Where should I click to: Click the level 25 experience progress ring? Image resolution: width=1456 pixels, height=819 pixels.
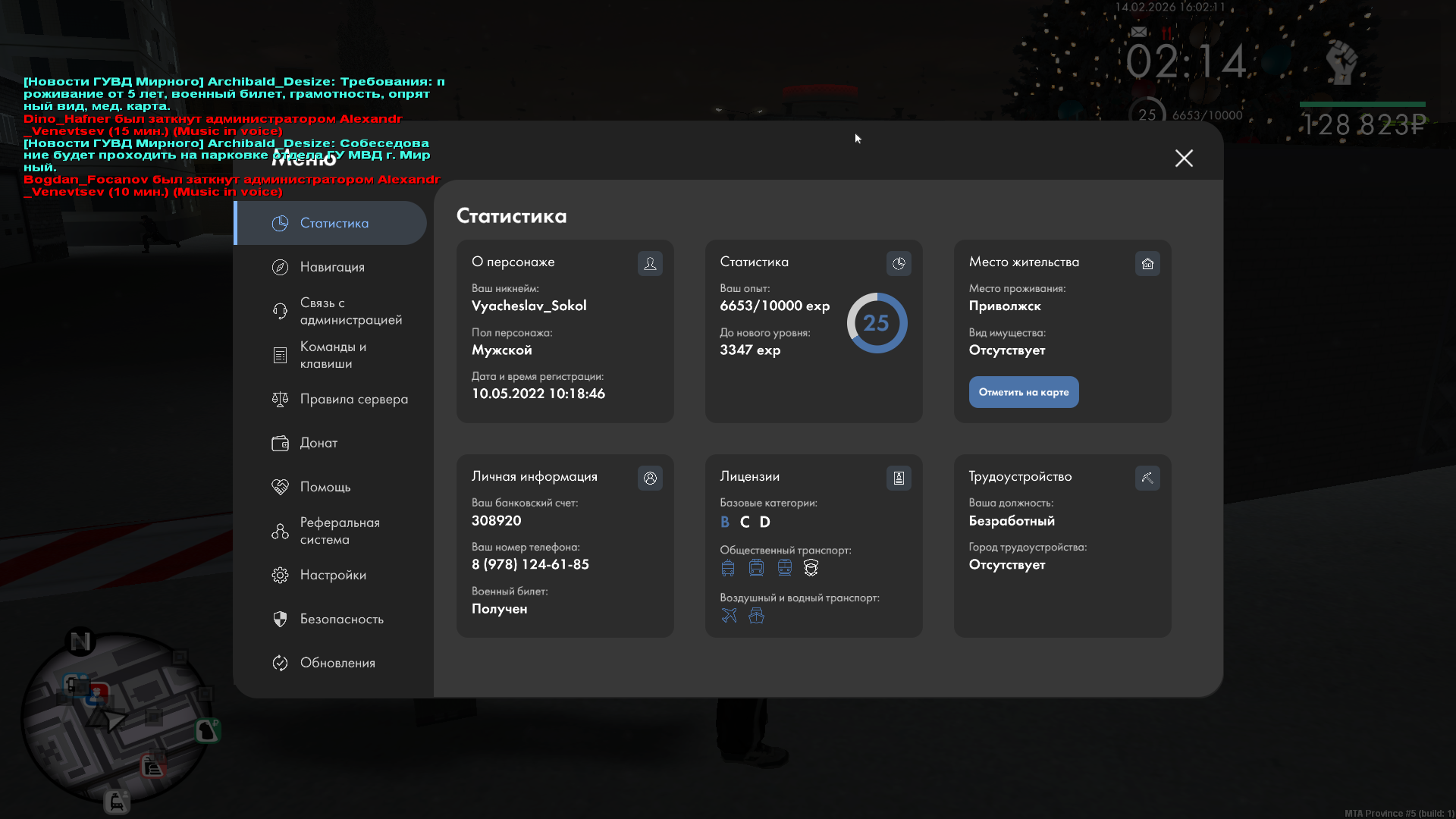coord(877,323)
